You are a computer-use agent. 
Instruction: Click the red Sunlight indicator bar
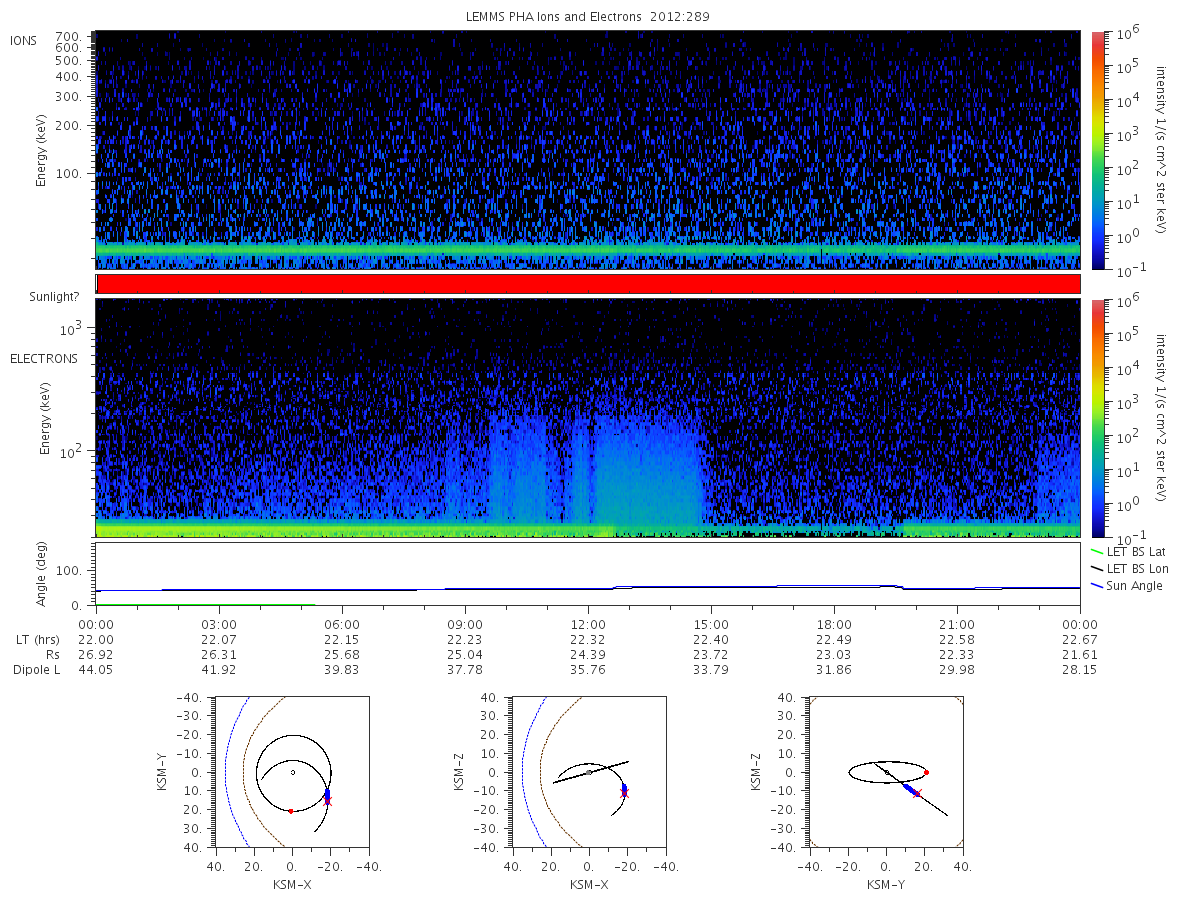point(588,284)
